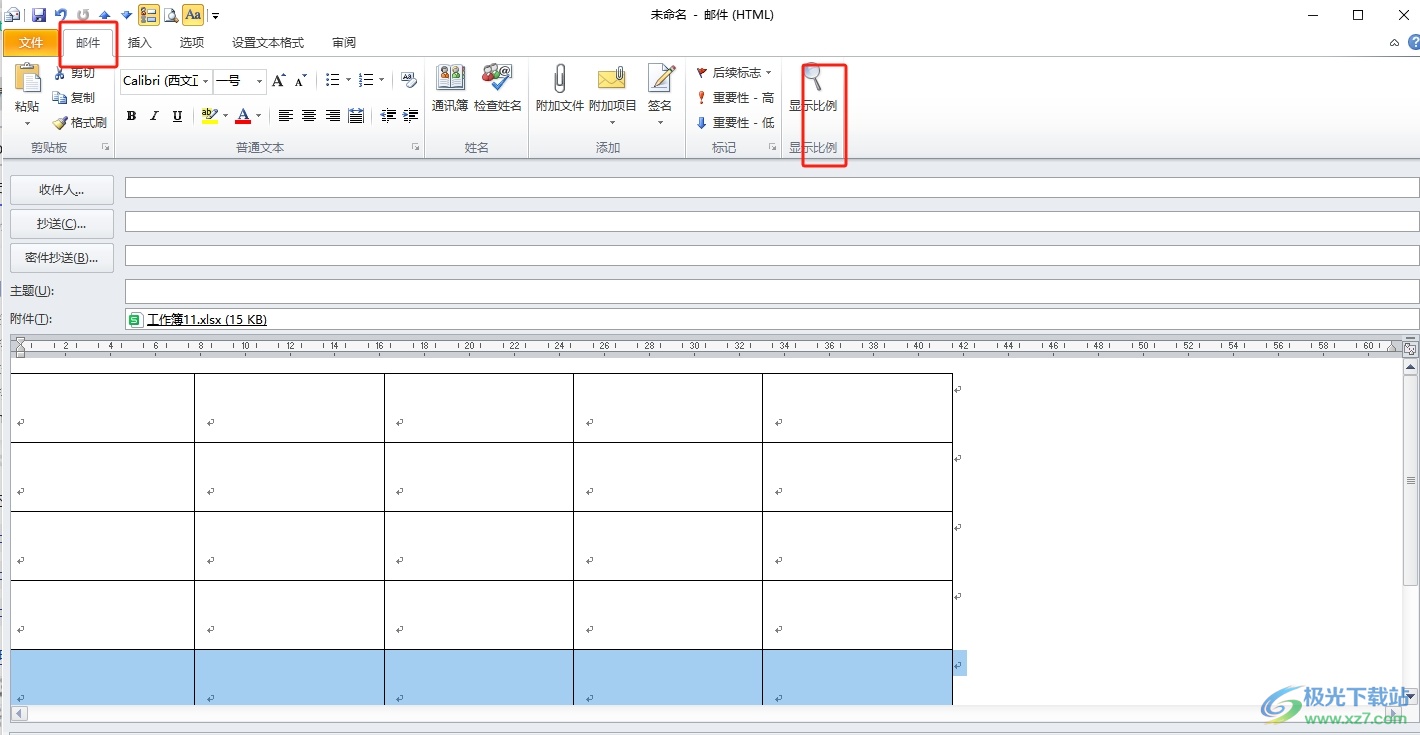Decrease the indent level

(388, 116)
